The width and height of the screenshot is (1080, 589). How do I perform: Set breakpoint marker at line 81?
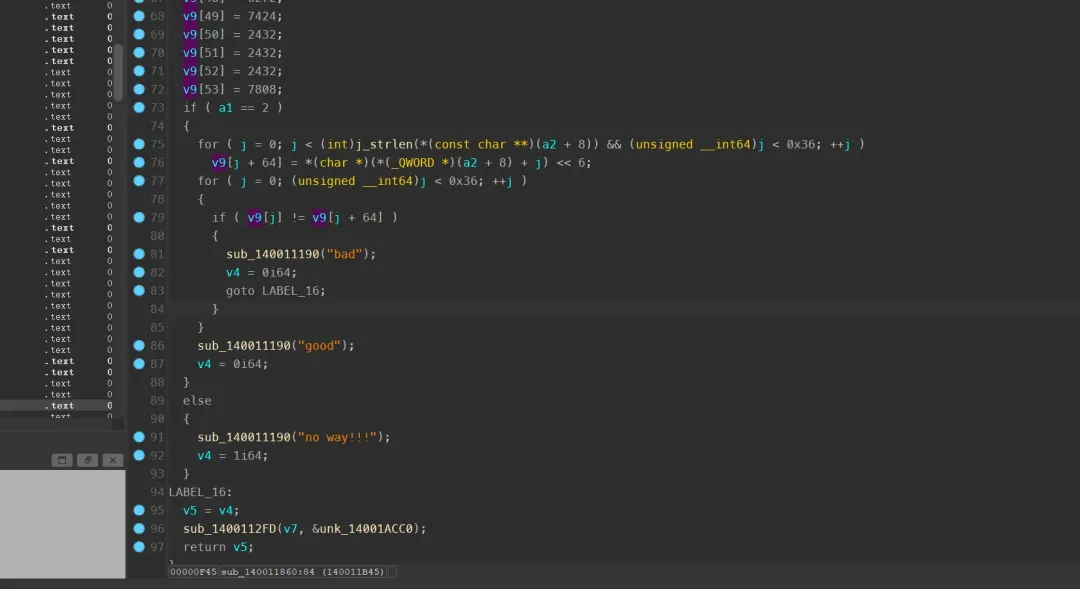pyautogui.click(x=139, y=254)
